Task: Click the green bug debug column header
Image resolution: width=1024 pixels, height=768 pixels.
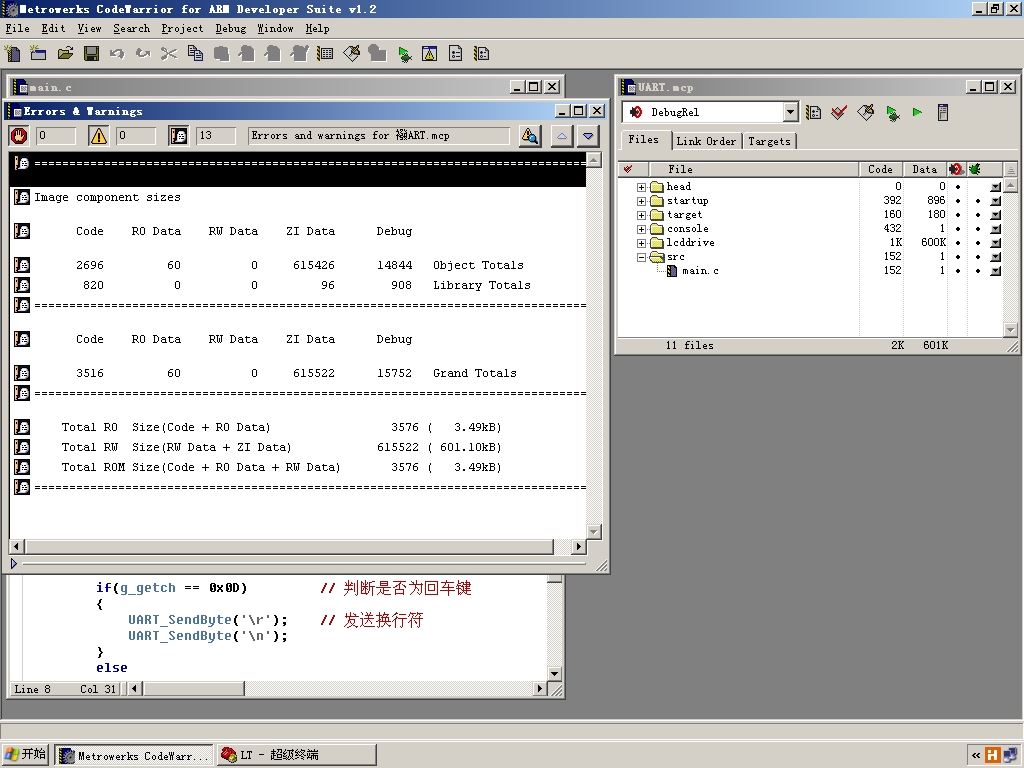Action: pyautogui.click(x=974, y=169)
